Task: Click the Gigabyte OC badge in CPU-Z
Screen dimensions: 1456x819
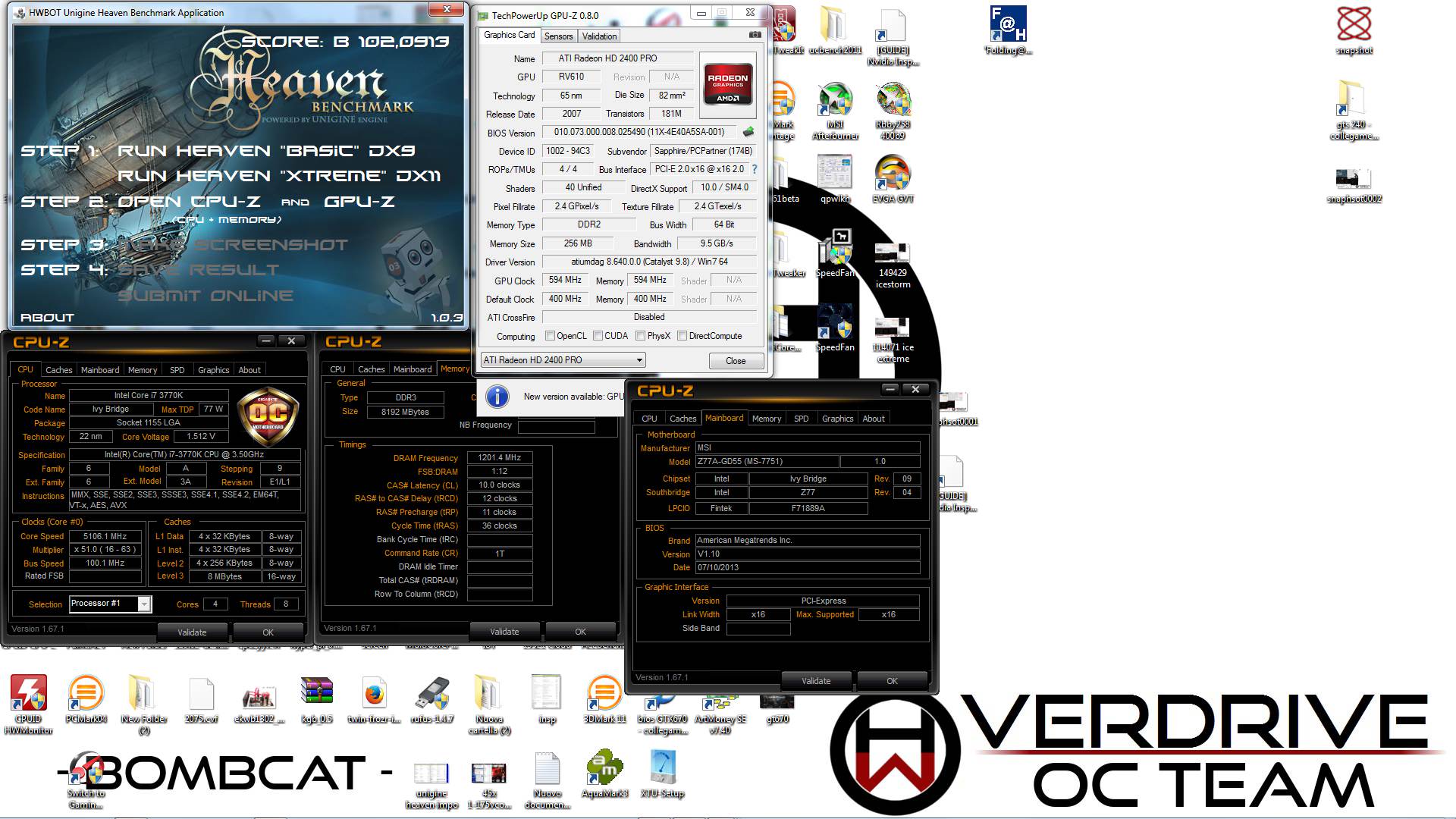Action: click(267, 416)
